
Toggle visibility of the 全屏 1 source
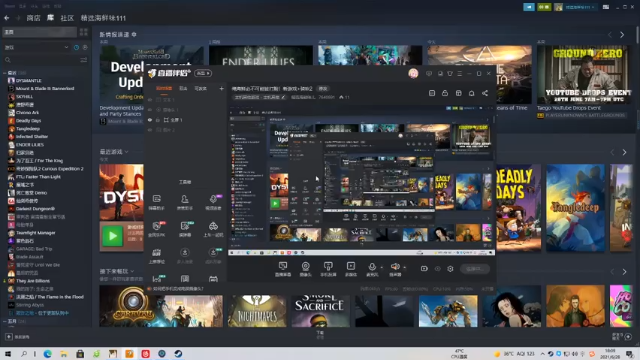tap(150, 120)
